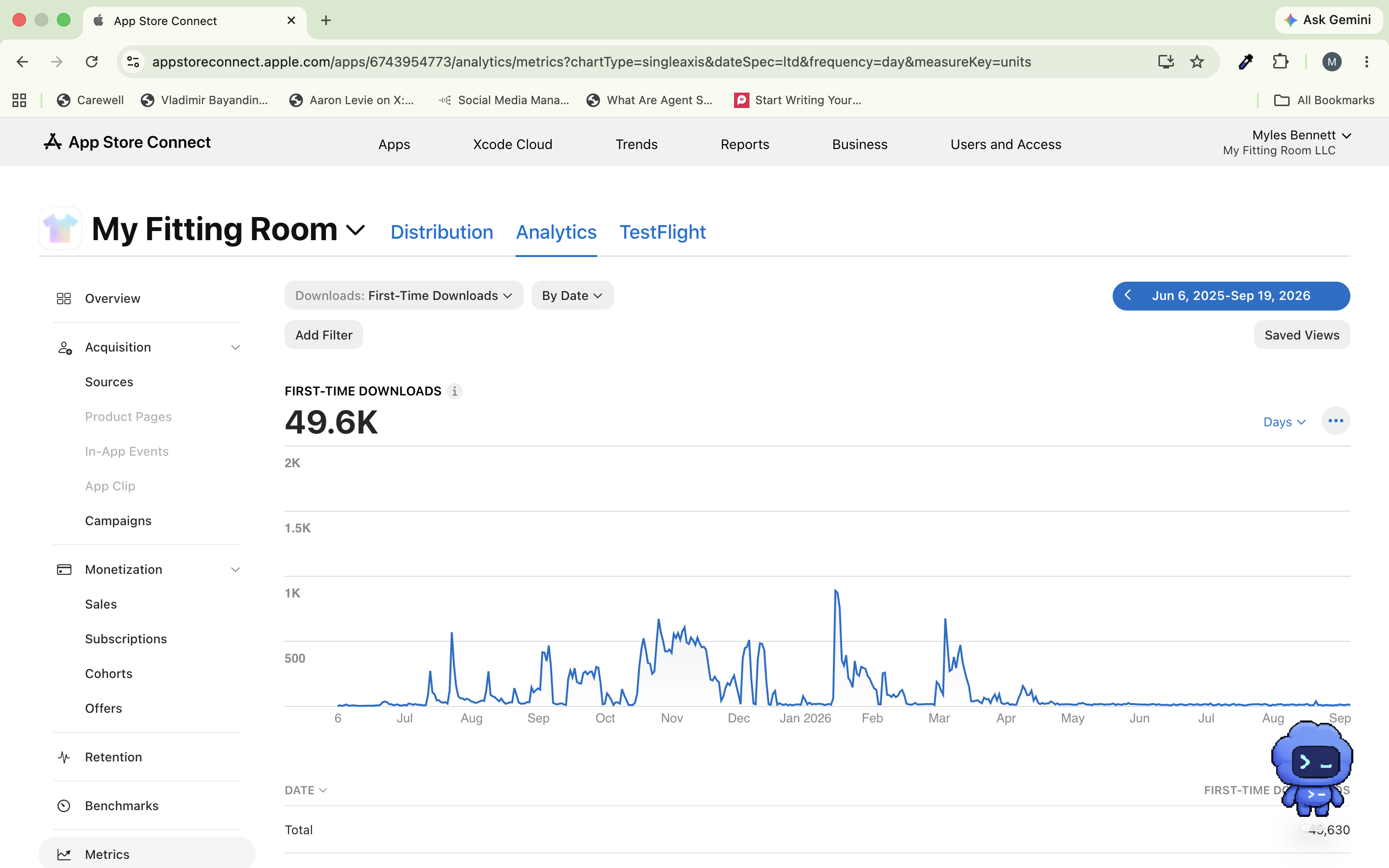The image size is (1389, 868).
Task: Open Campaigns in the sidebar
Action: [118, 521]
